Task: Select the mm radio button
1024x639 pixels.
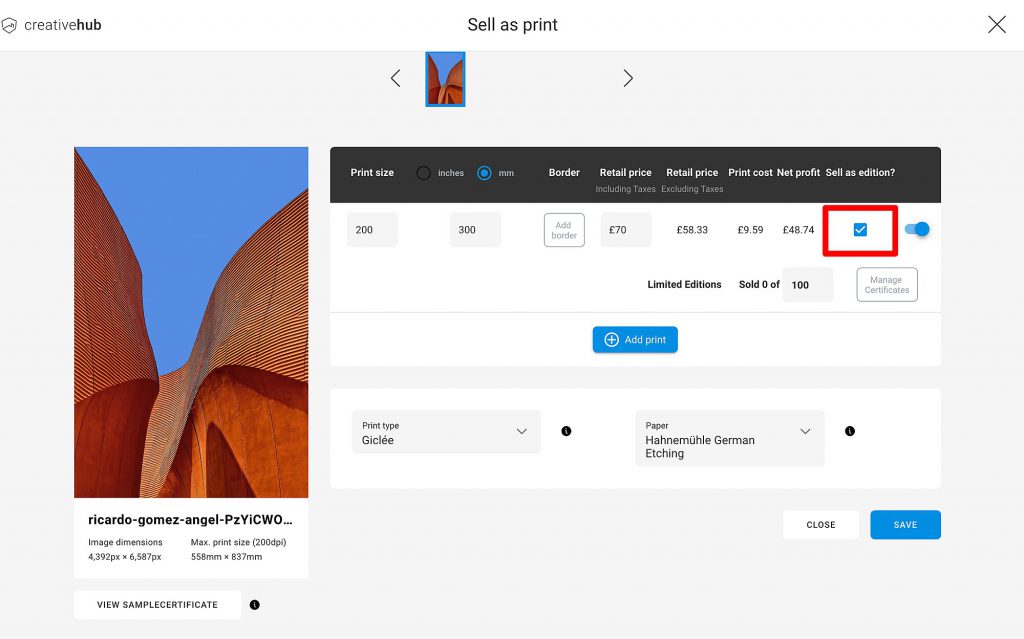Action: 482,172
